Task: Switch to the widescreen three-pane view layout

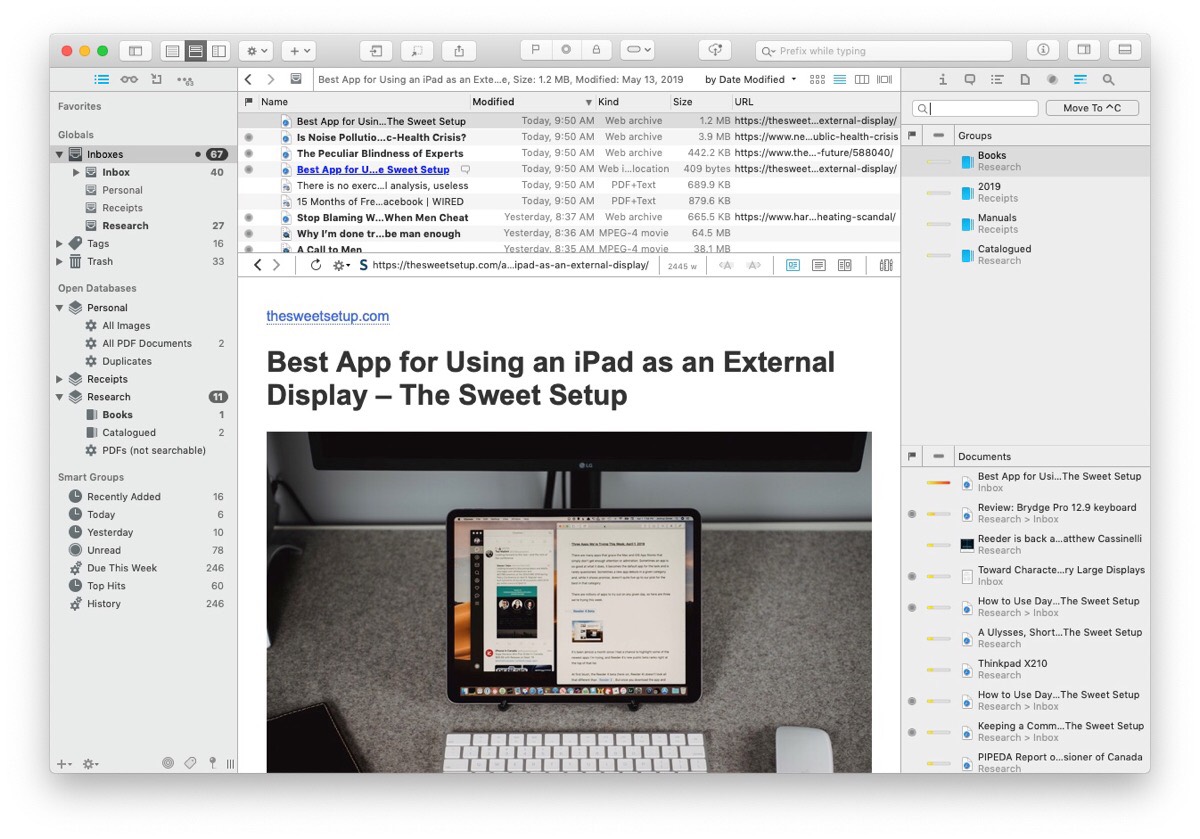Action: click(x=219, y=50)
